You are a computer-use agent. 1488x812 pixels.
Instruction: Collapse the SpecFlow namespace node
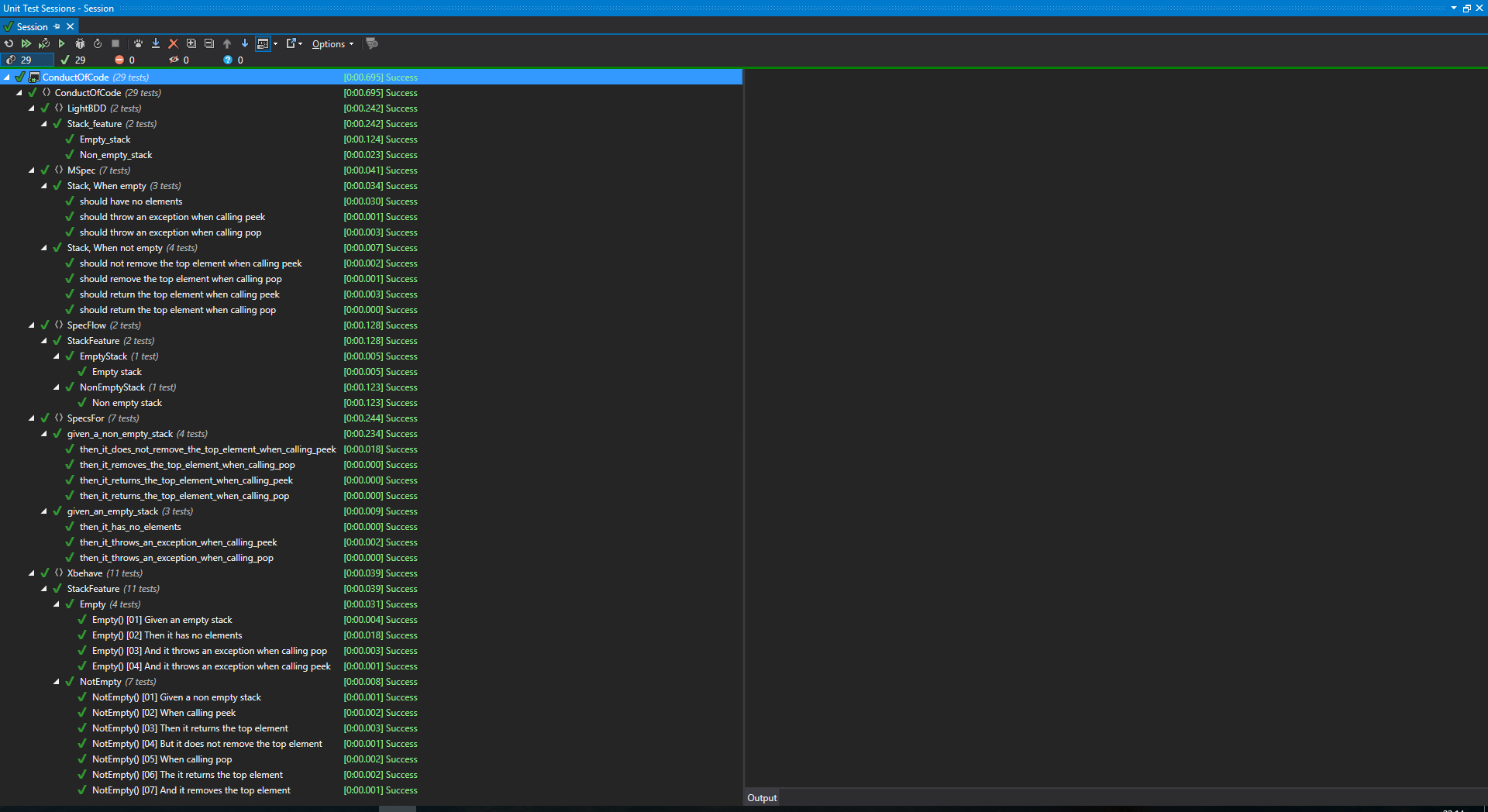pos(32,325)
